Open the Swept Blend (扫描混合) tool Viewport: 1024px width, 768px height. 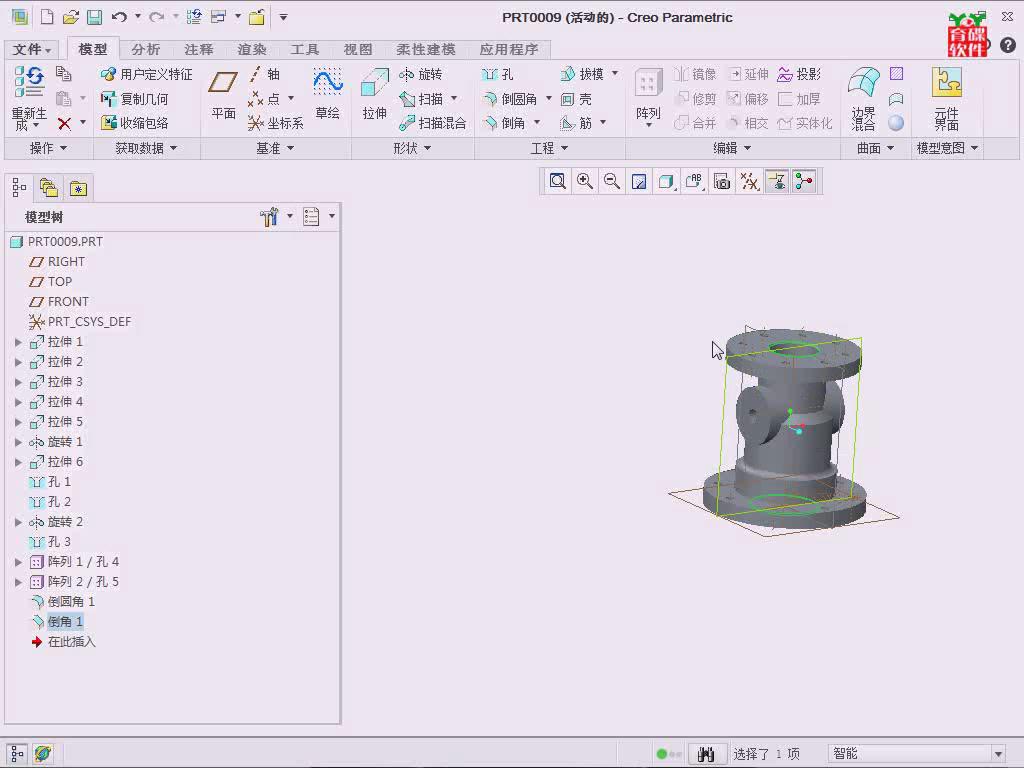(x=432, y=123)
